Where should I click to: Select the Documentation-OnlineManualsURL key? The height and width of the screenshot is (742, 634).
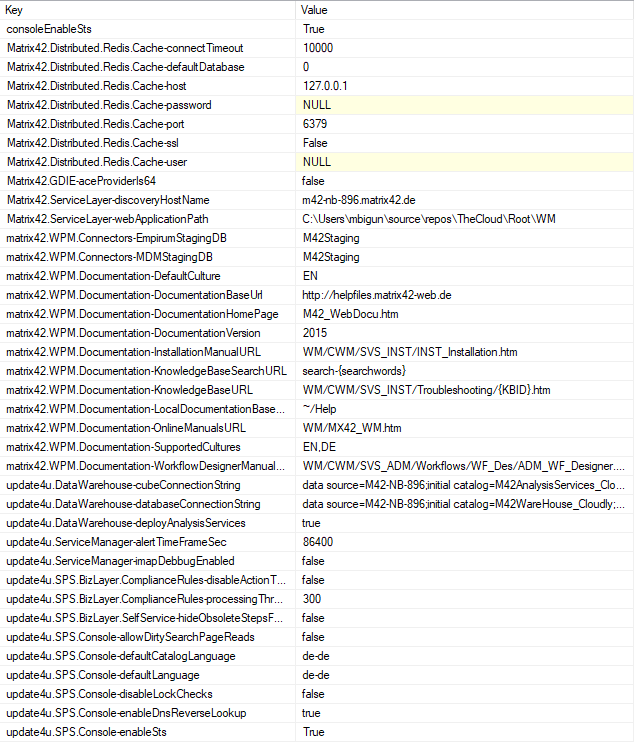[x=148, y=428]
